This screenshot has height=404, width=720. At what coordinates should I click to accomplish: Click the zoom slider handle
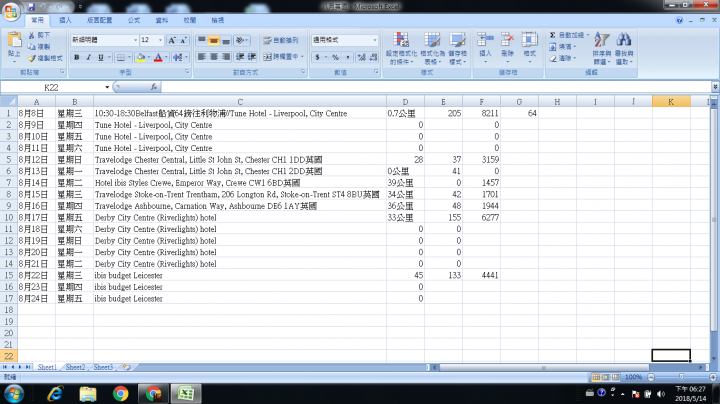tap(681, 377)
